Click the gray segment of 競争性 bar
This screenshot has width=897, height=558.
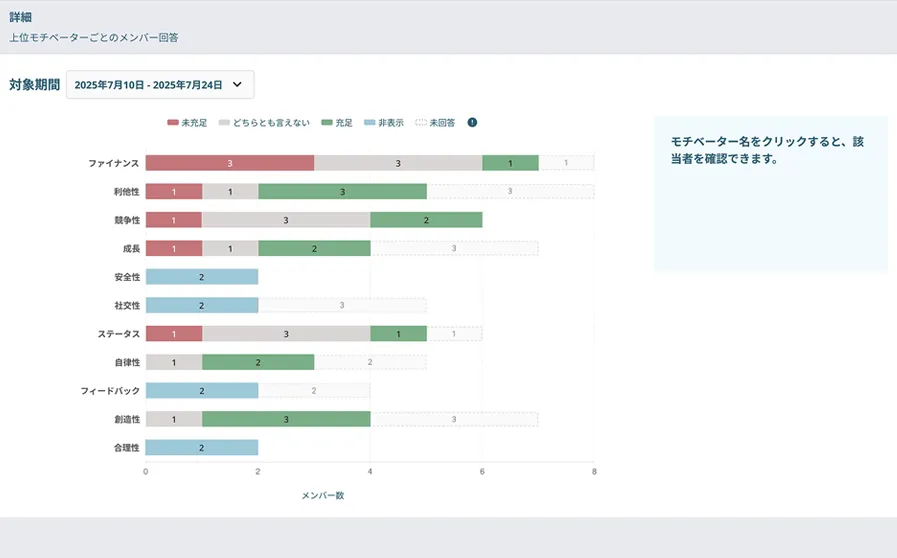[x=286, y=220]
